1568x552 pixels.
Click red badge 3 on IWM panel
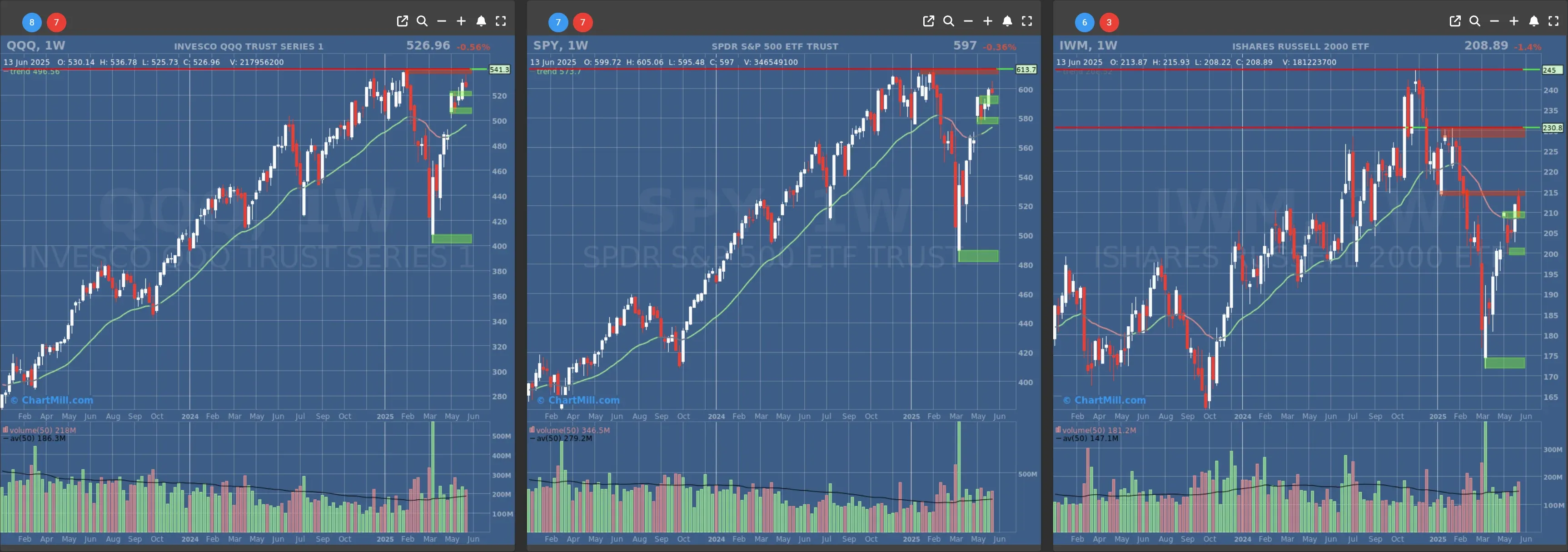click(1109, 23)
